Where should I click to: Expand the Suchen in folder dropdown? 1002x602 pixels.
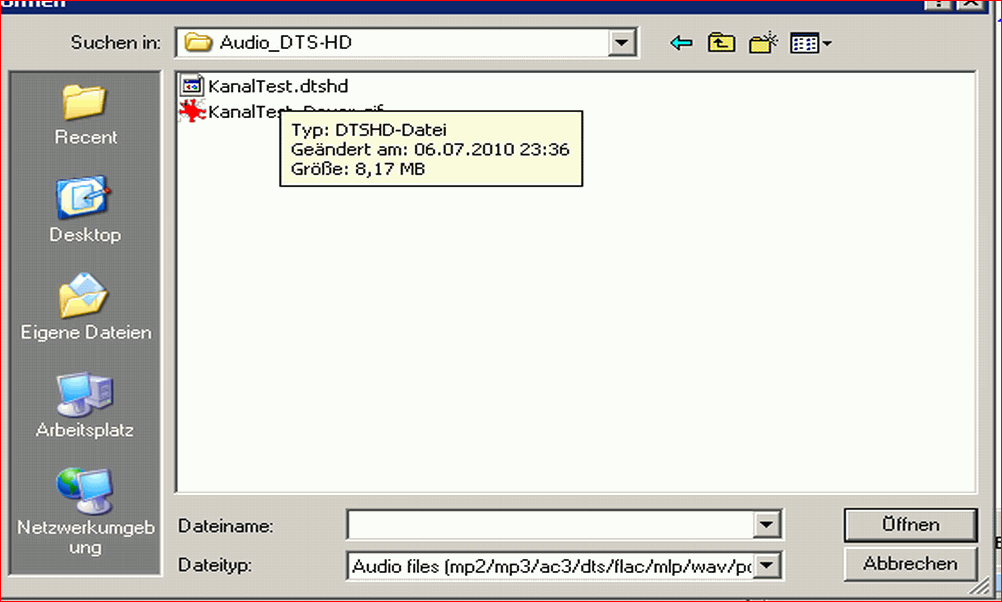point(624,43)
